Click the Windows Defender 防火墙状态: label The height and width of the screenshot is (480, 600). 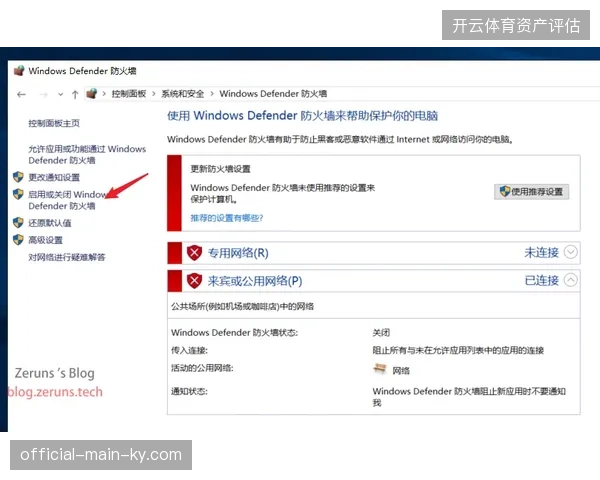pos(235,333)
